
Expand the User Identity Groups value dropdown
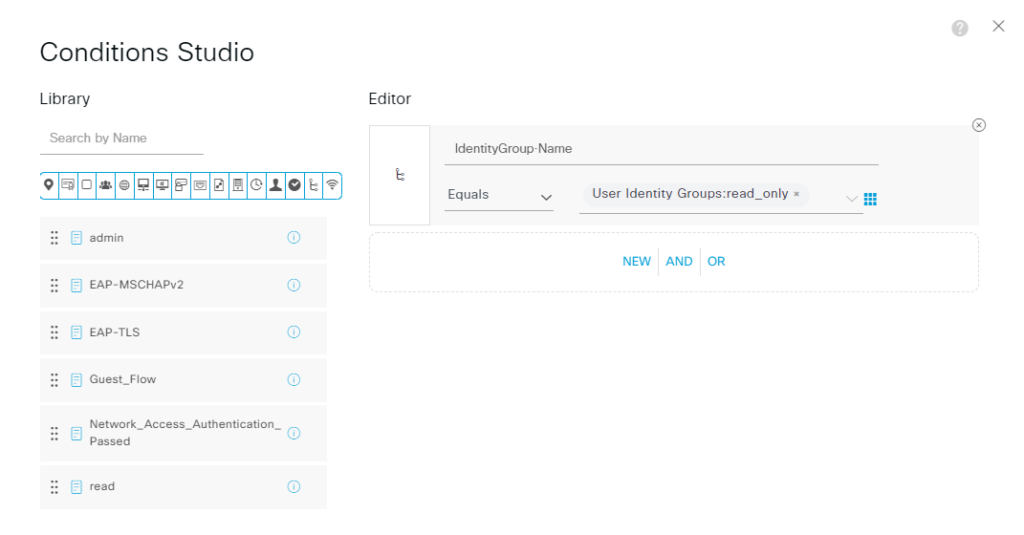pos(851,197)
